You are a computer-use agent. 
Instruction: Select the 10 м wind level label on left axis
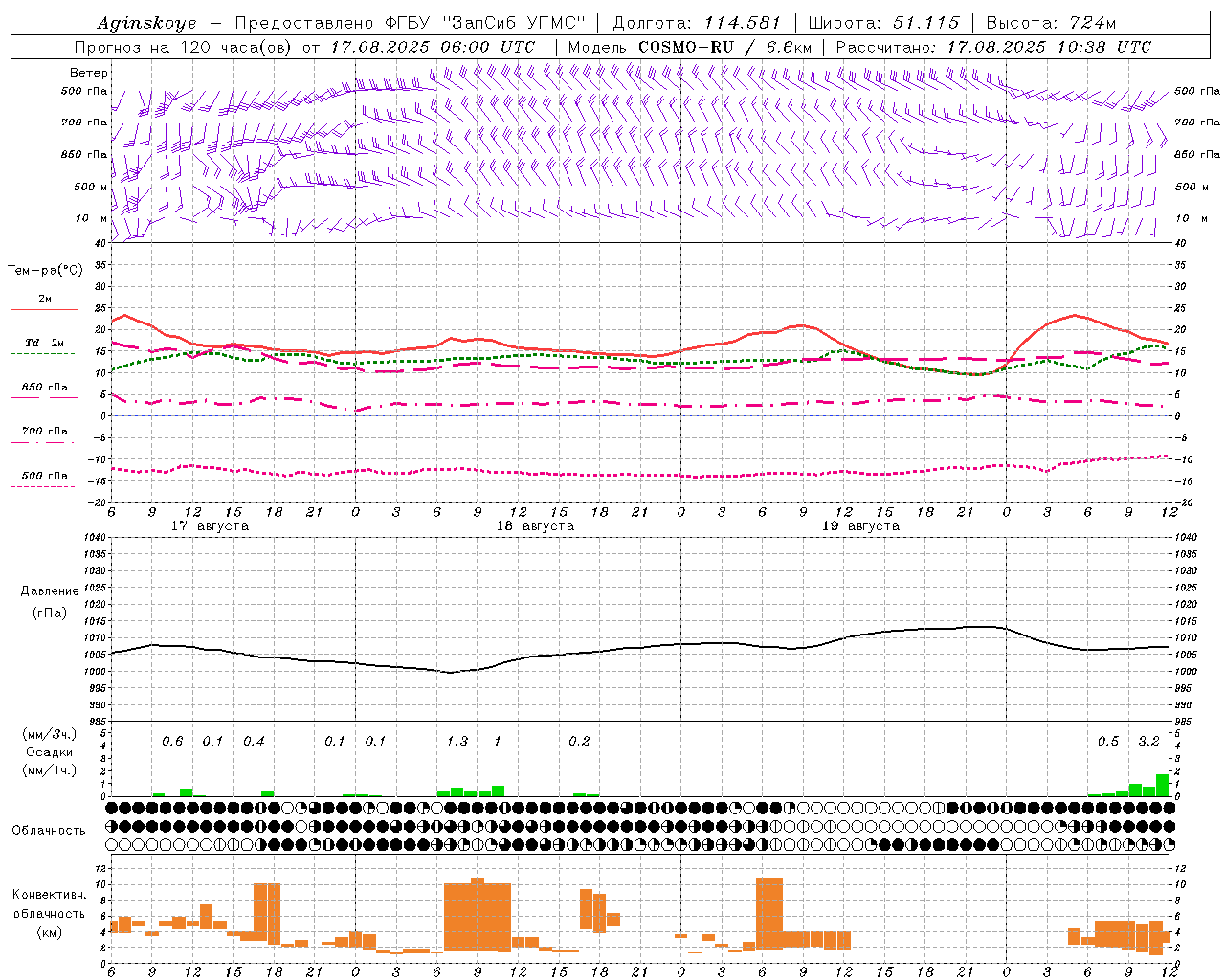point(92,218)
